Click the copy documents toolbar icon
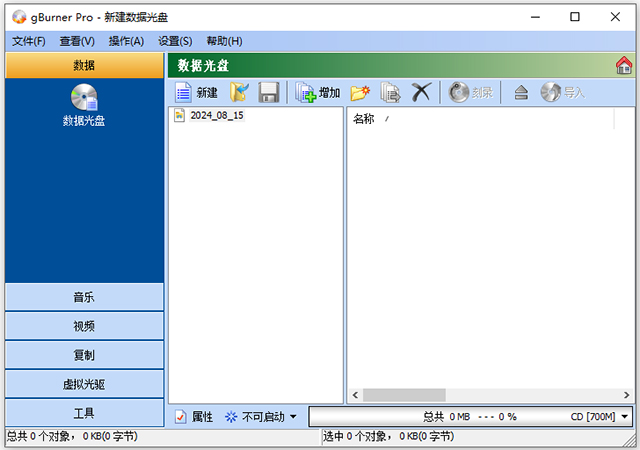Image resolution: width=640 pixels, height=450 pixels. point(390,92)
